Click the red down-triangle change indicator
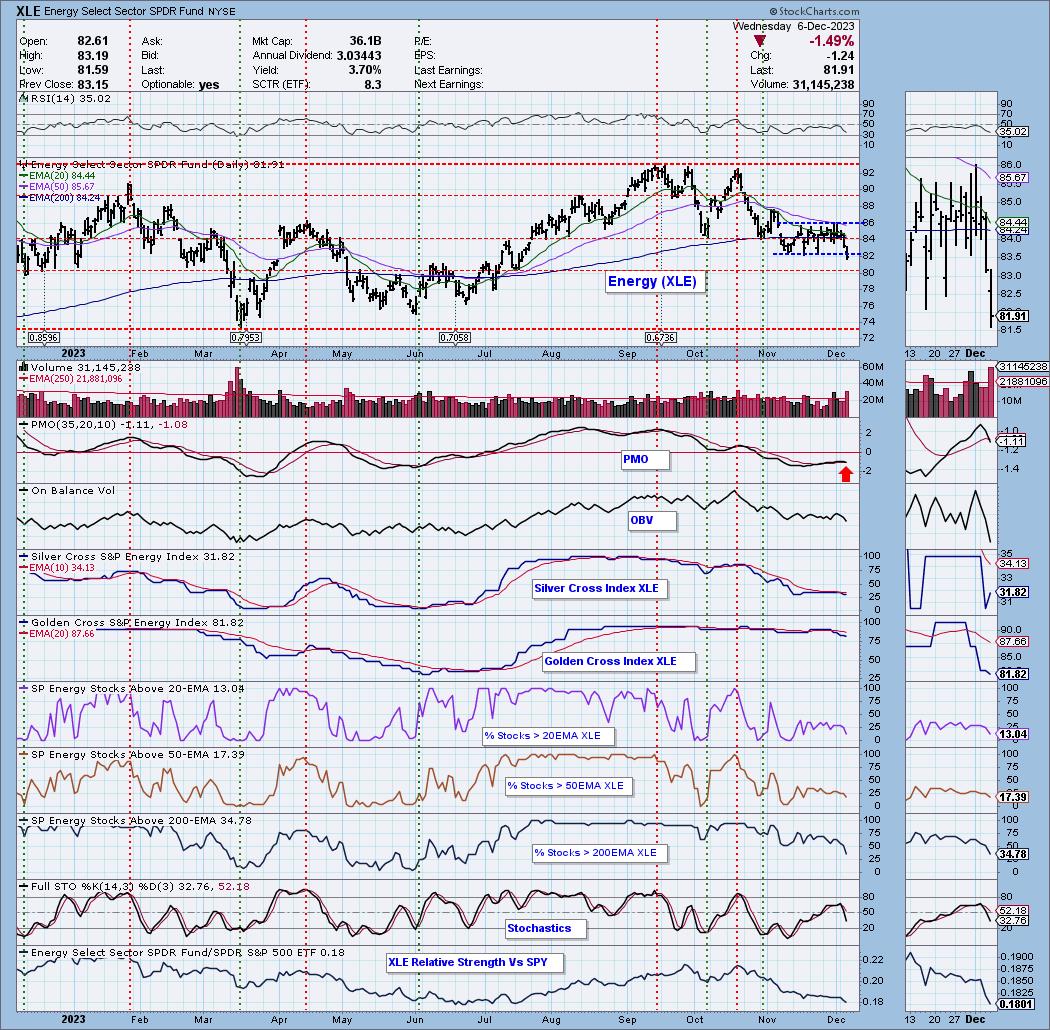This screenshot has height=1030, width=1050. 759,42
